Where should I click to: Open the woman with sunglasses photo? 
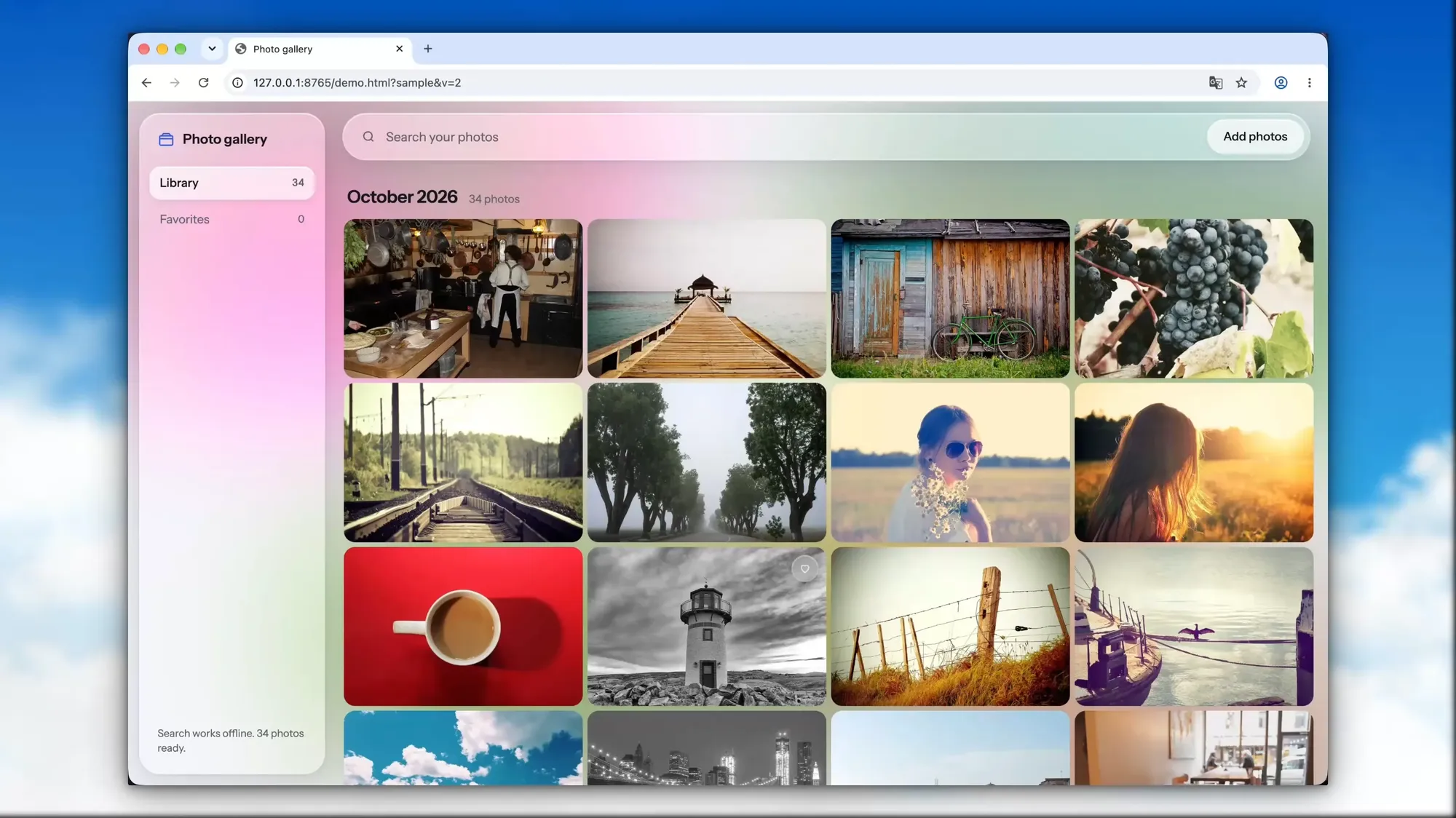tap(950, 463)
